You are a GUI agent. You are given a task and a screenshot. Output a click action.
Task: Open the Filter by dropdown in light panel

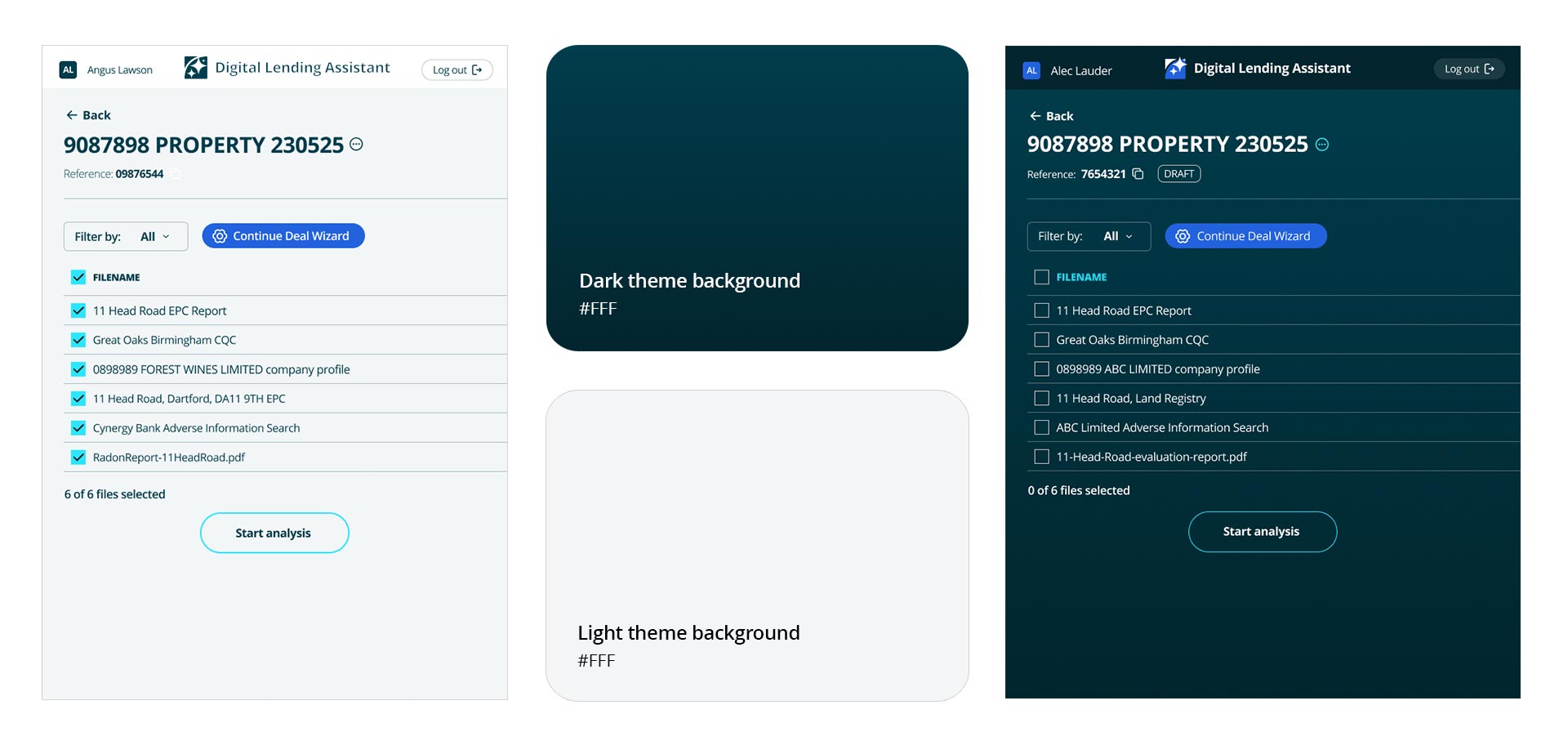[126, 236]
